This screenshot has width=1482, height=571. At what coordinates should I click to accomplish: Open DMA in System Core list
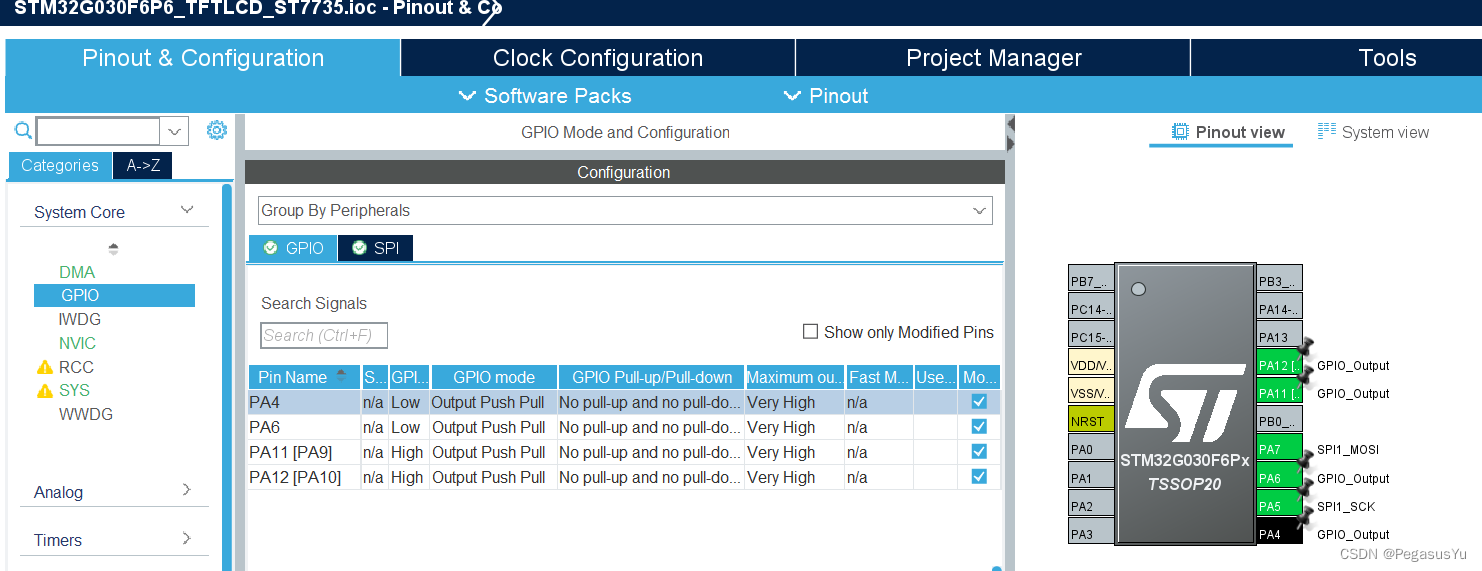tap(77, 272)
